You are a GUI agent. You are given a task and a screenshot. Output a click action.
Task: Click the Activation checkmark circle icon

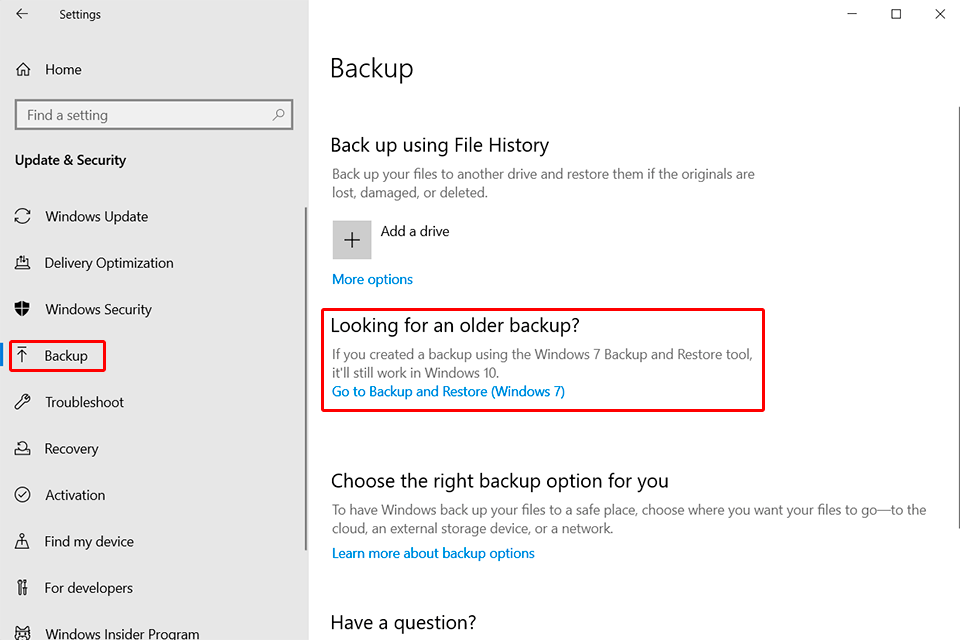(x=23, y=494)
